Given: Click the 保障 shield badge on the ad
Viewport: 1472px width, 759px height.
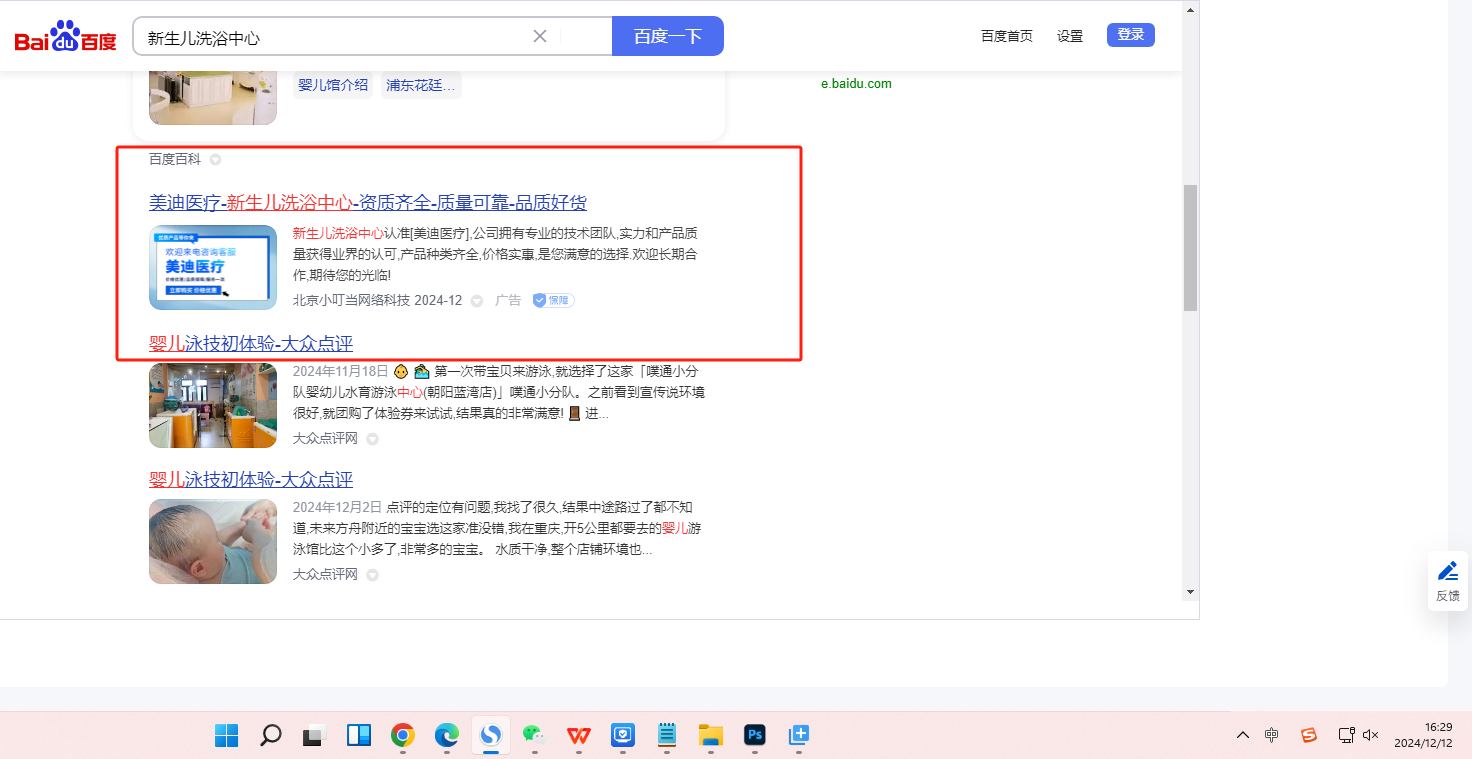Looking at the screenshot, I should pyautogui.click(x=553, y=300).
